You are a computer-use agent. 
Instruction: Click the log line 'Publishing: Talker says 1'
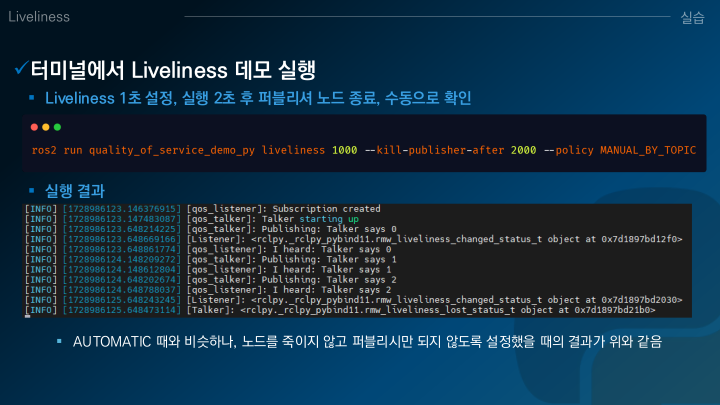click(210, 259)
